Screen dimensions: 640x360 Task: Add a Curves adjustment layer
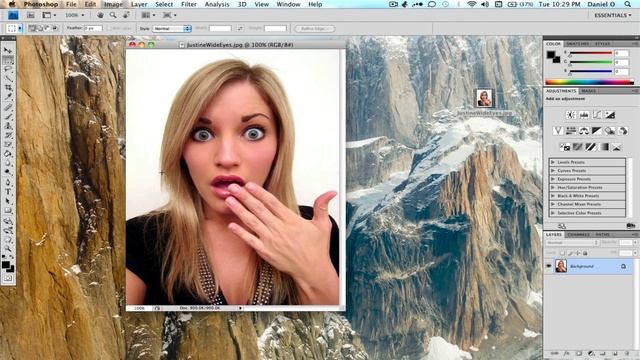click(x=597, y=115)
